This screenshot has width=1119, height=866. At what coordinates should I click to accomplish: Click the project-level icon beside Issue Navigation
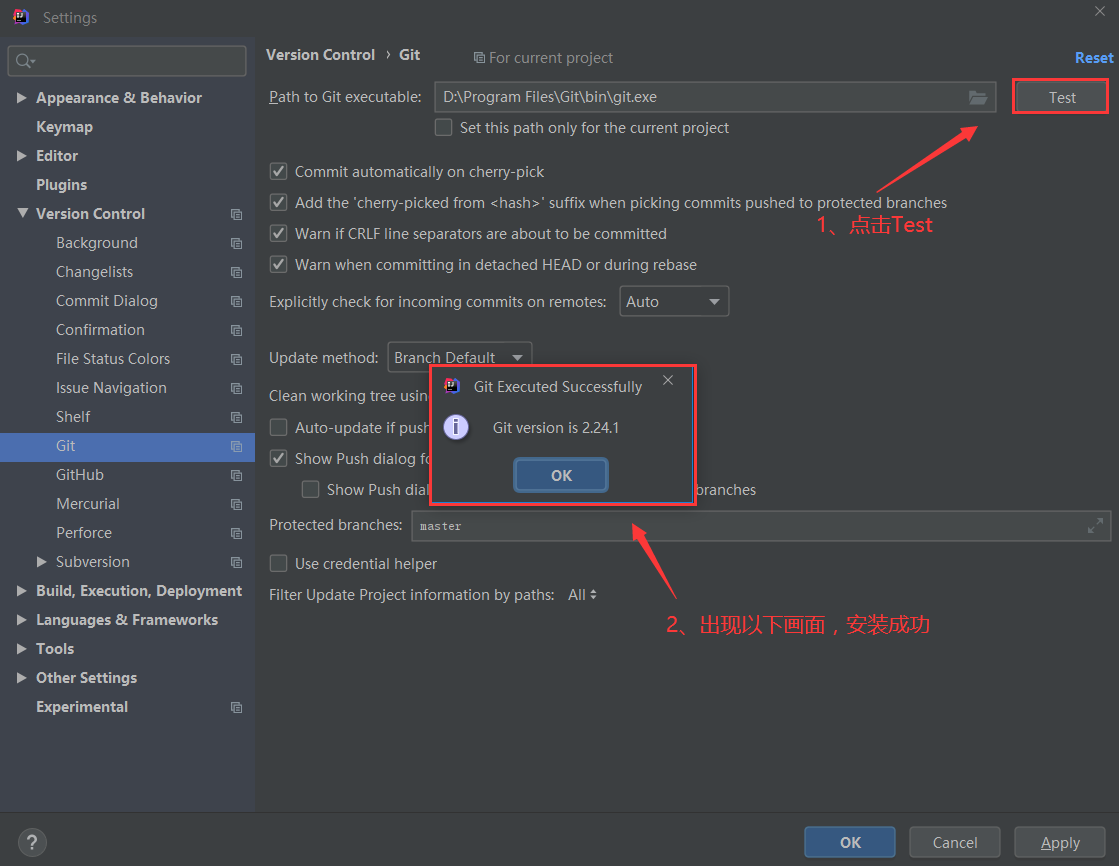pyautogui.click(x=236, y=388)
